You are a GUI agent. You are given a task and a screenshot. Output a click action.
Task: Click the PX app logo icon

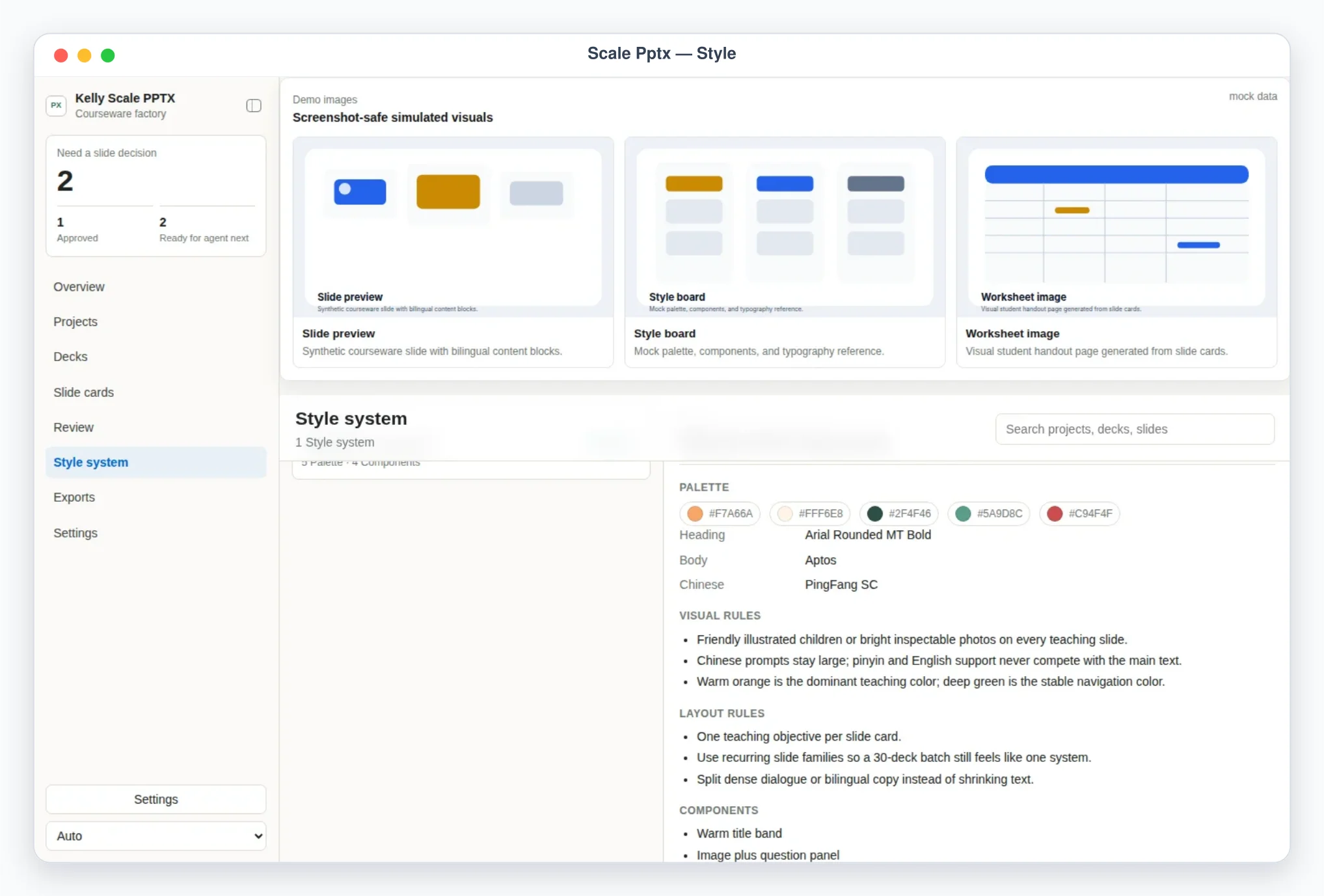[57, 105]
